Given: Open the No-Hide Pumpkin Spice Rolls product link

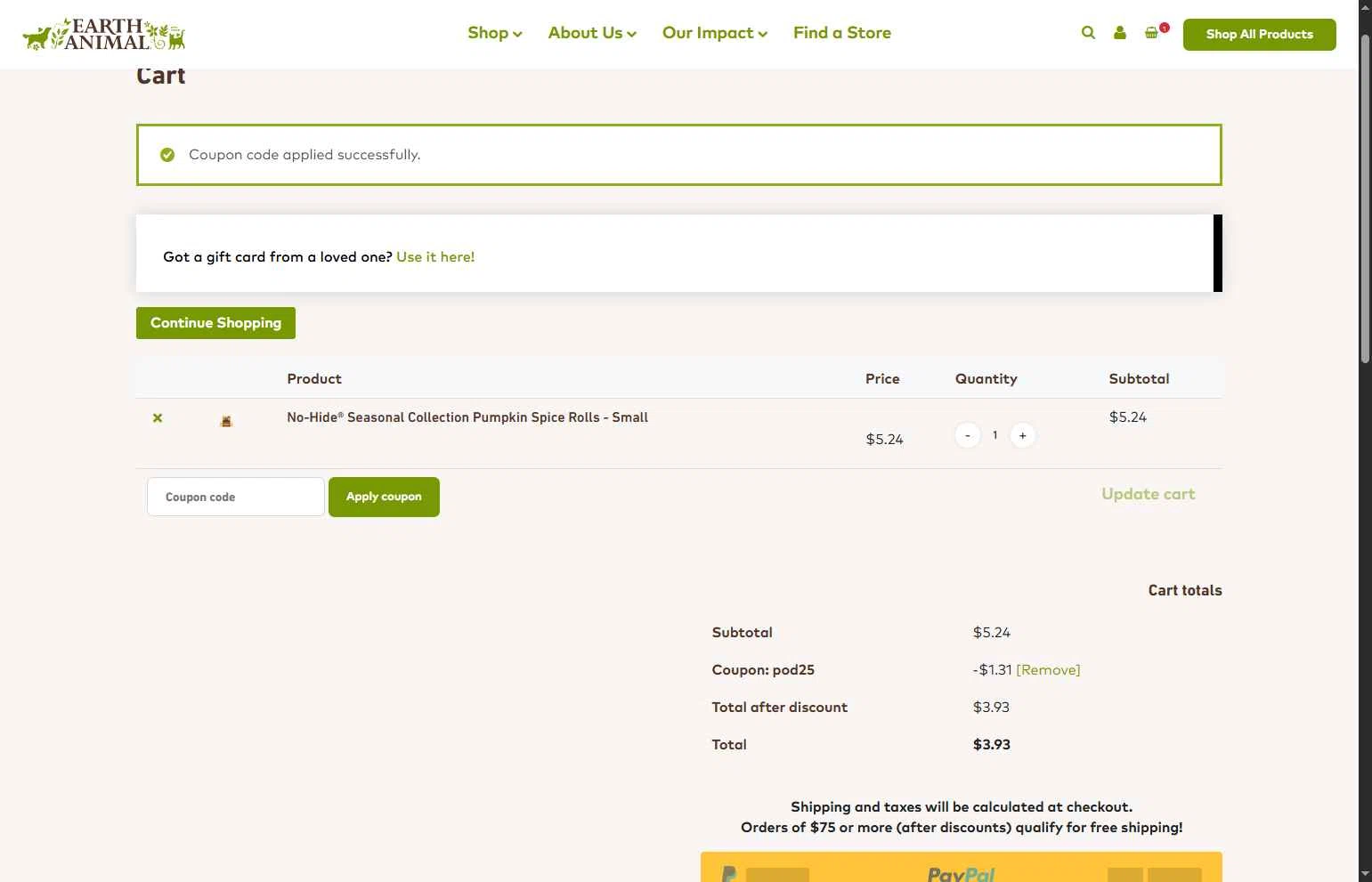Looking at the screenshot, I should [x=467, y=417].
